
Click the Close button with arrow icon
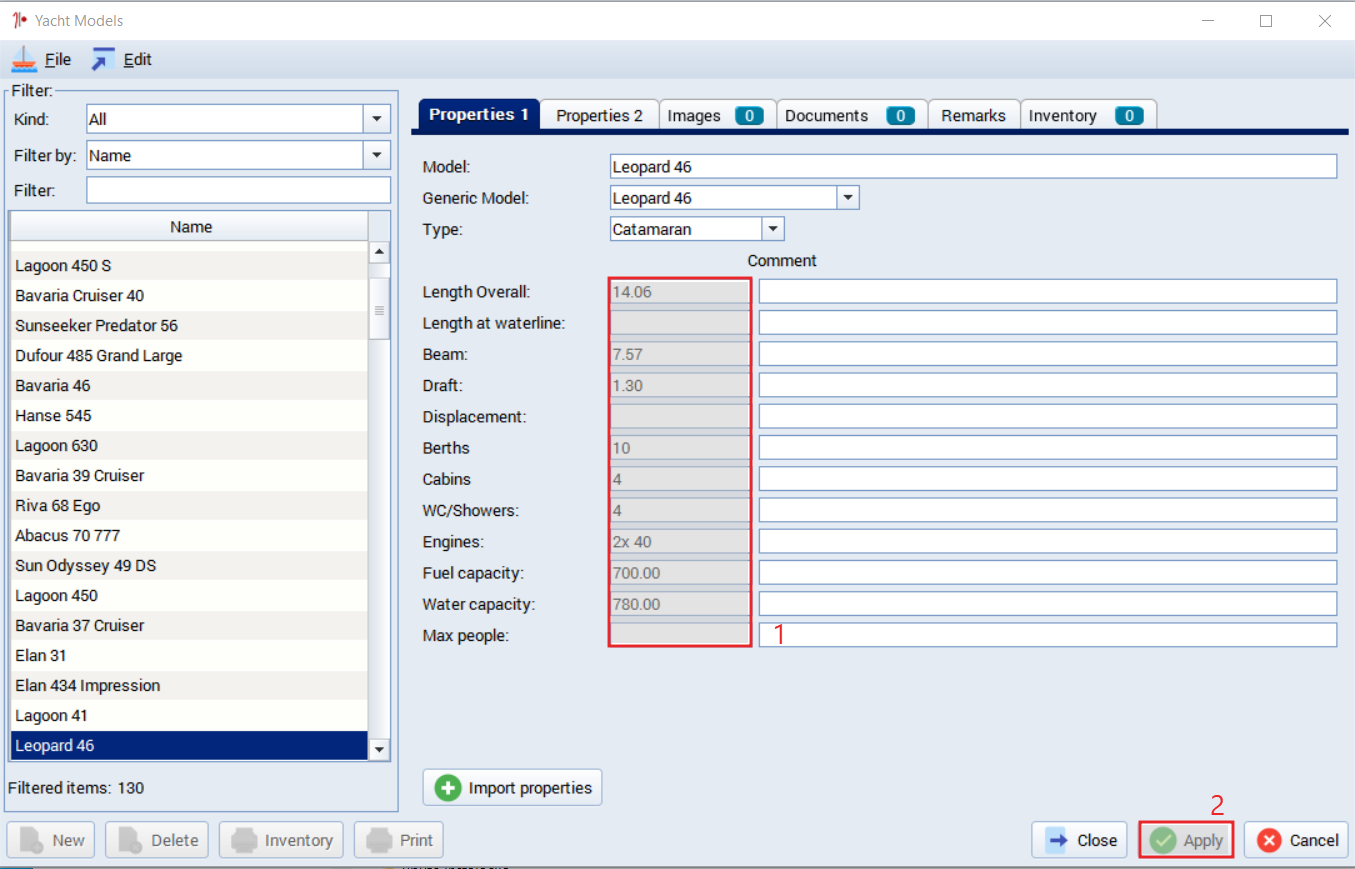1079,840
